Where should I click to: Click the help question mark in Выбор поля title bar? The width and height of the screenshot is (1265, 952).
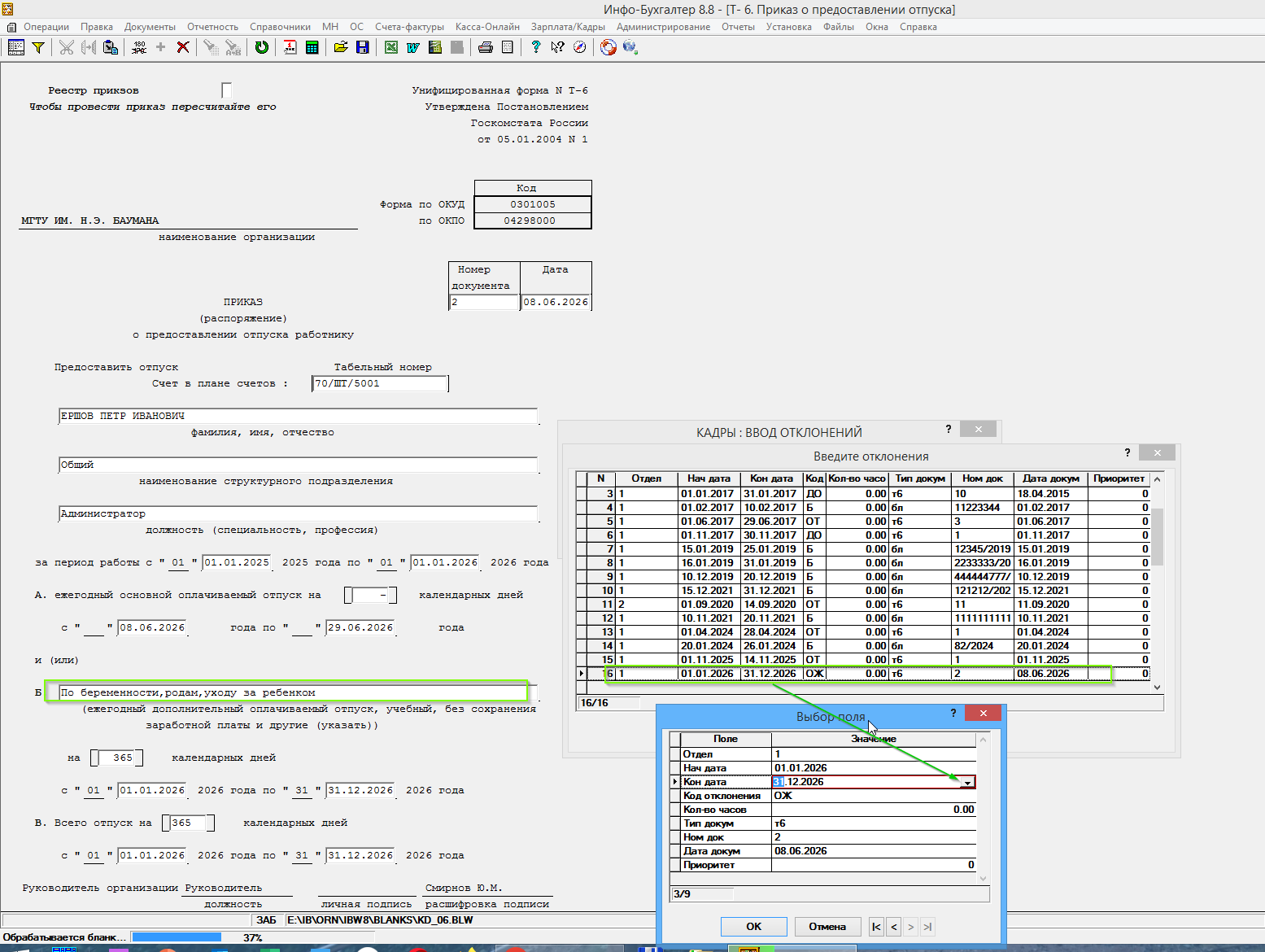pos(953,713)
